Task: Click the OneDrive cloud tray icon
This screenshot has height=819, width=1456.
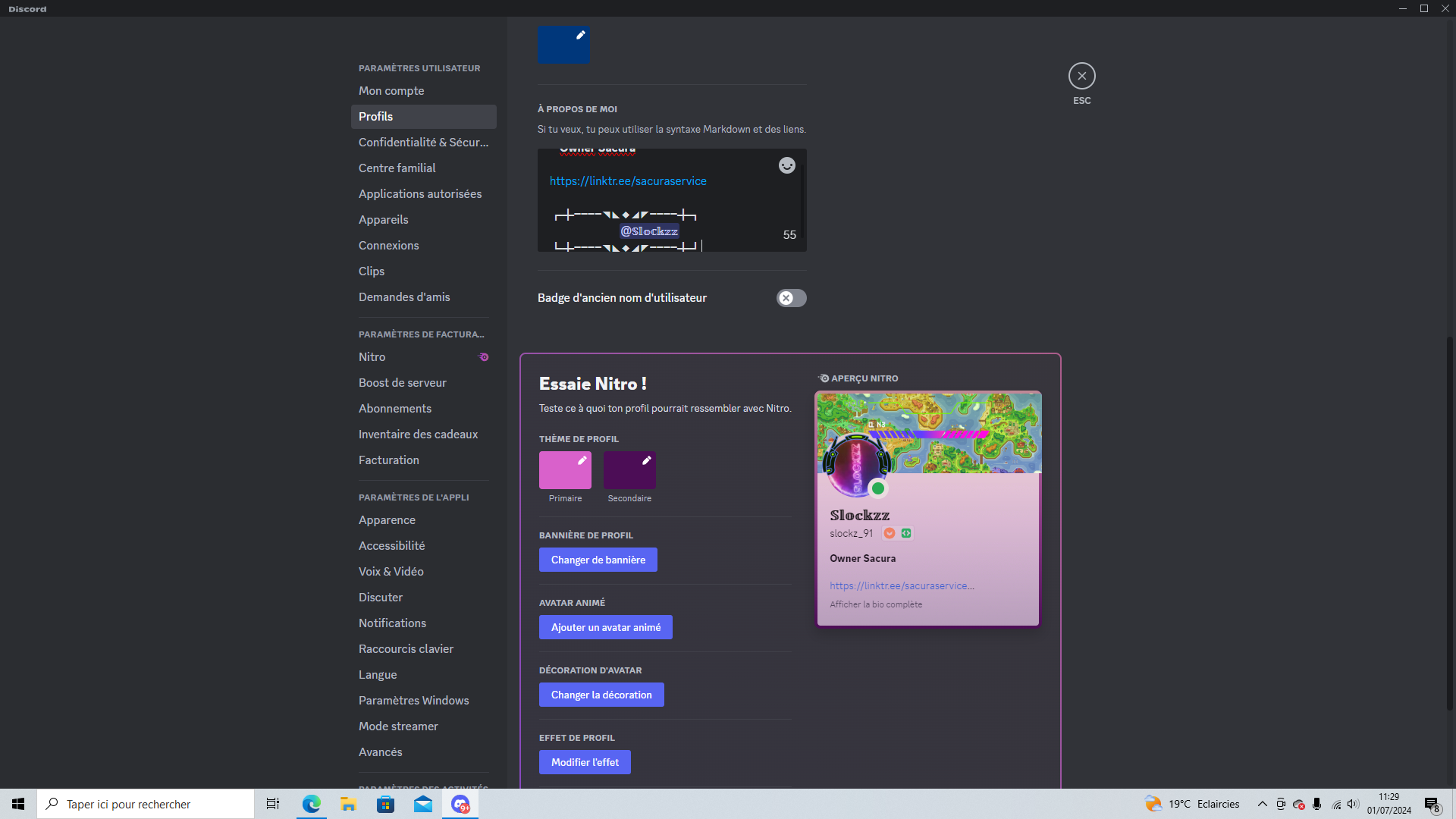Action: [x=1299, y=804]
